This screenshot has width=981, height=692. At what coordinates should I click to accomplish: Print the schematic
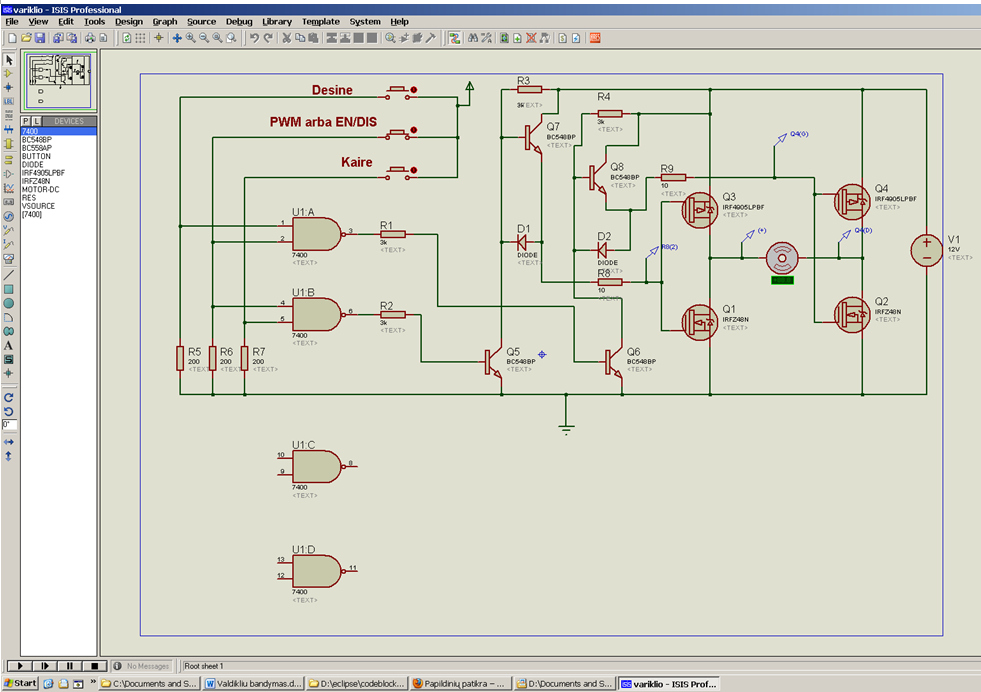[x=90, y=38]
